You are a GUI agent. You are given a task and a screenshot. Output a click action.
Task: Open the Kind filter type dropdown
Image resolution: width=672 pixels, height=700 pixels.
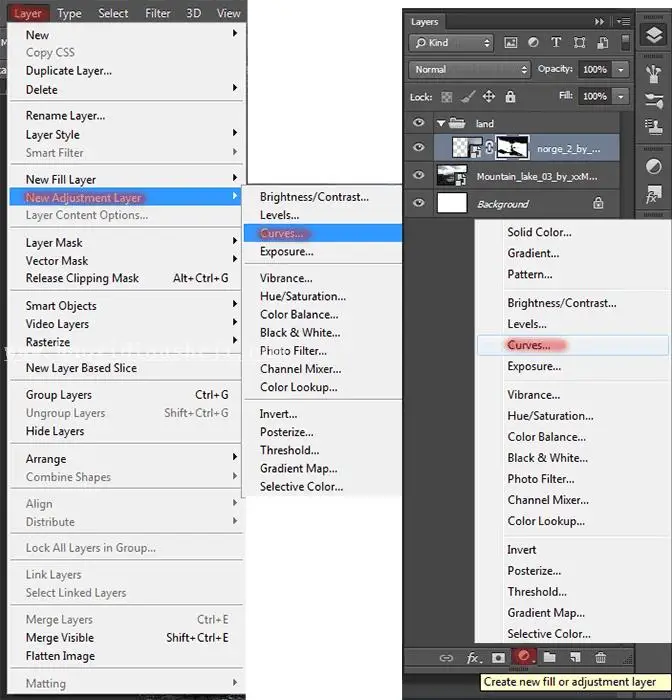(451, 43)
